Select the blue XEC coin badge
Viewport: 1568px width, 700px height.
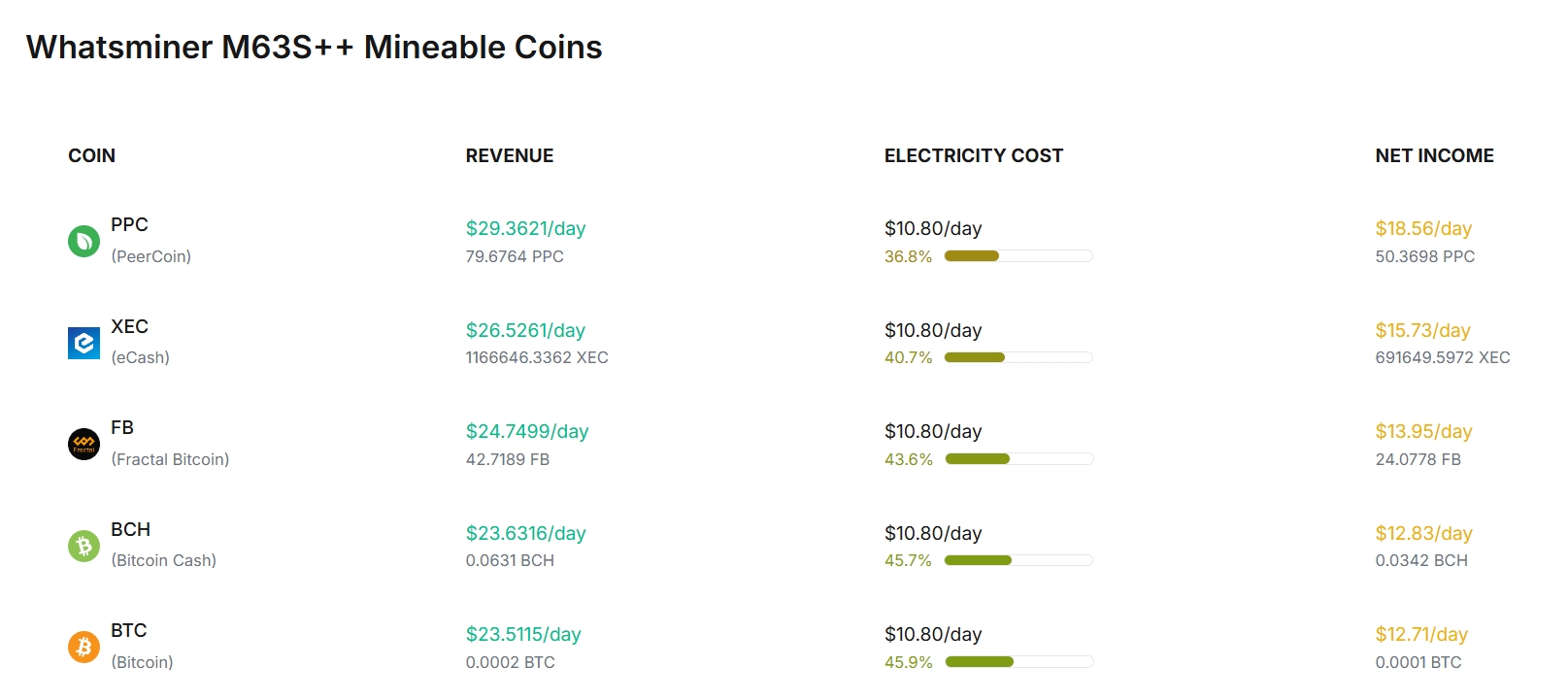point(83,342)
